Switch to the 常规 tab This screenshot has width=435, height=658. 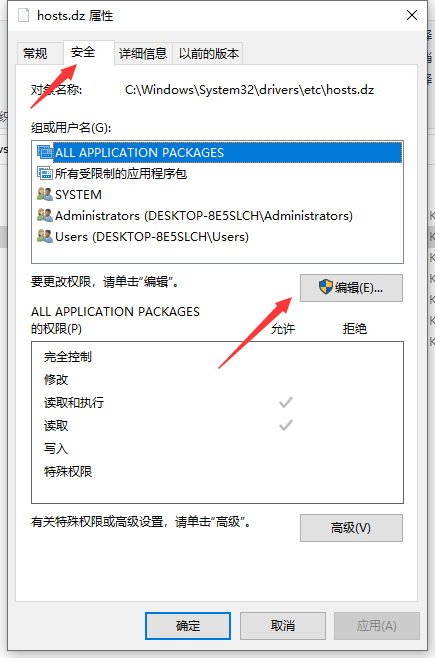point(35,54)
